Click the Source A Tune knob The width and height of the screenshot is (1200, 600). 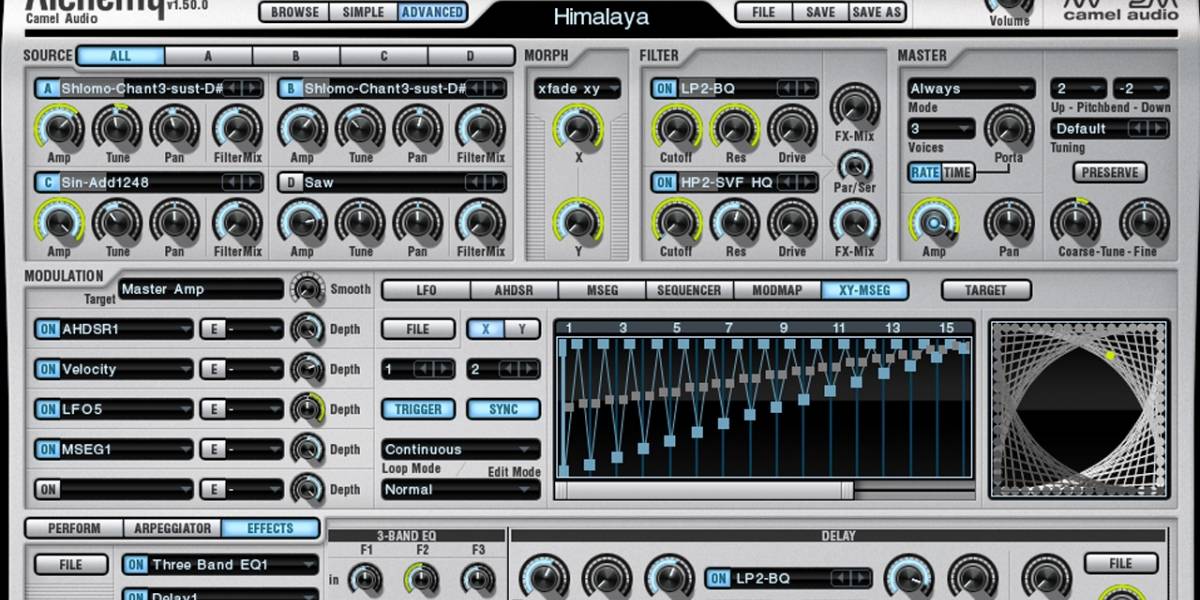pyautogui.click(x=118, y=128)
